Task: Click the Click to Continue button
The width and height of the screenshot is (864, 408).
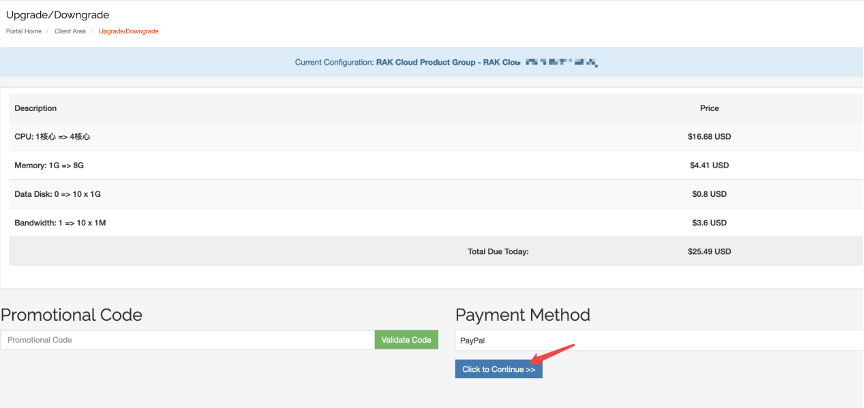Action: 498,370
